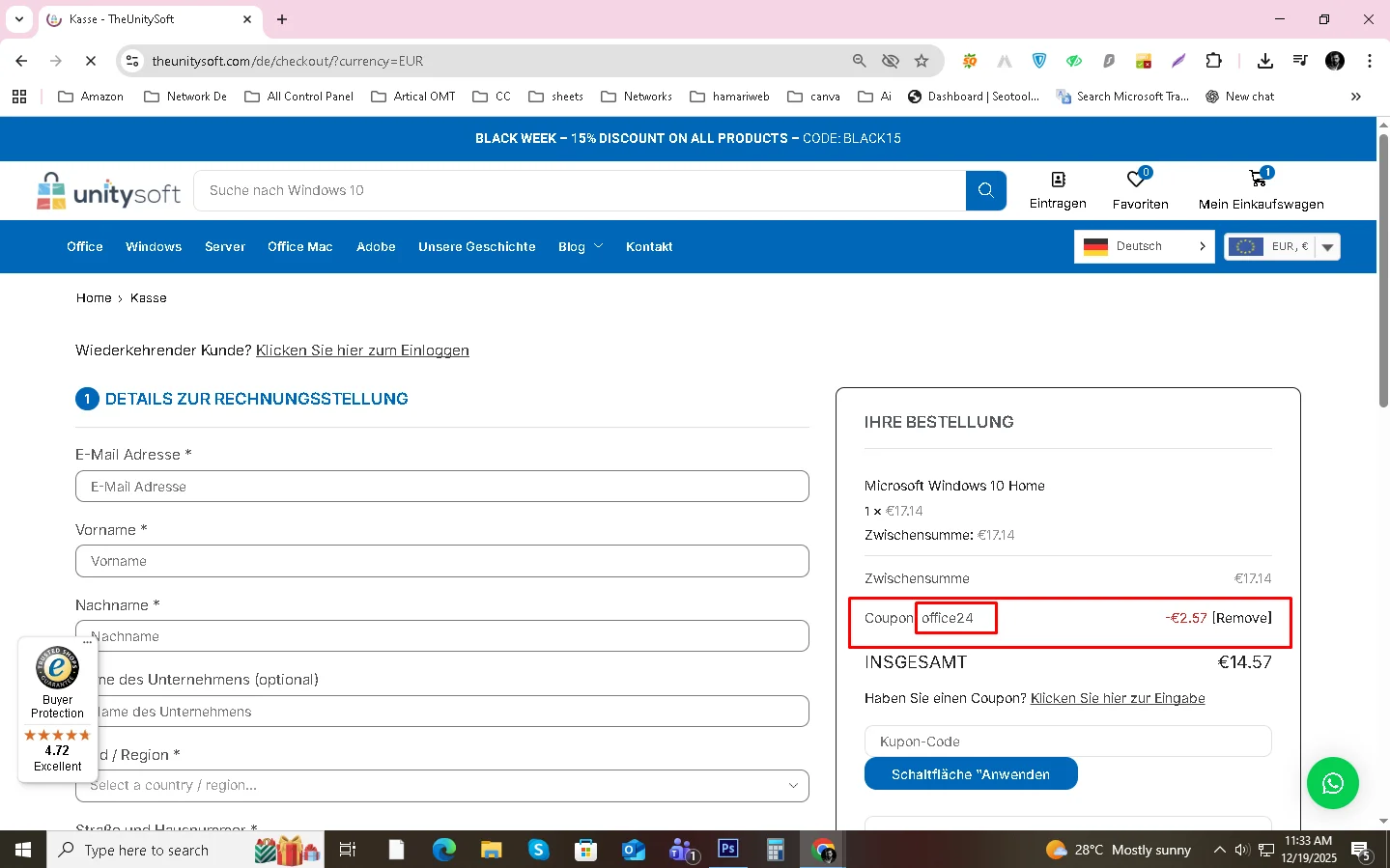Open Trusted Shops Buyer Protection badge
The height and width of the screenshot is (868, 1390).
(x=58, y=709)
